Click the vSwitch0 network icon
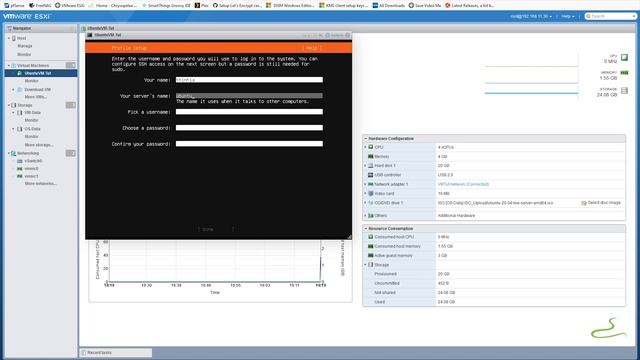Screen dimensions: 640x360 click(19, 161)
